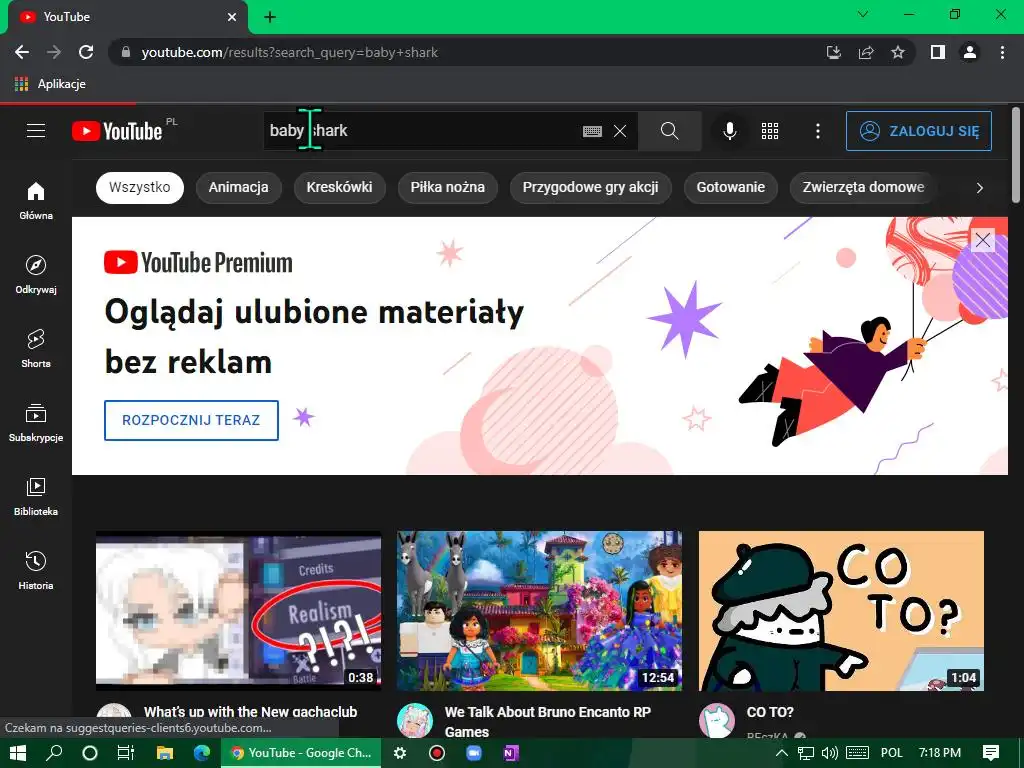The image size is (1024, 768).
Task: Start voice search with the microphone icon
Action: pos(730,131)
